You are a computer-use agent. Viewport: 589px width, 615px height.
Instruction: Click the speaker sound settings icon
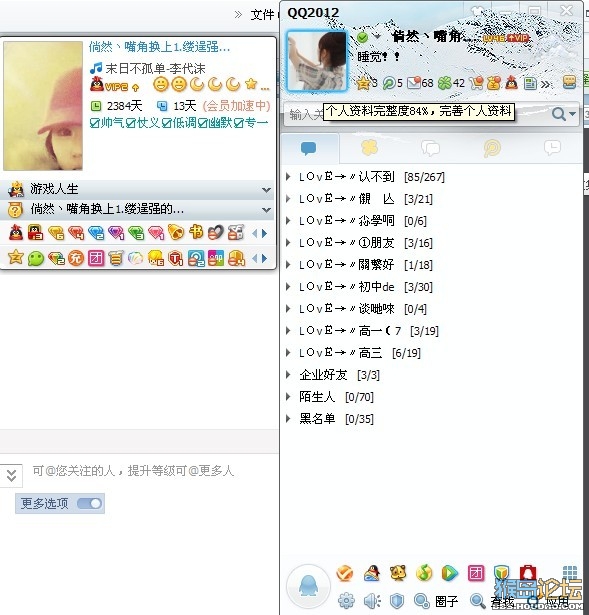point(372,600)
